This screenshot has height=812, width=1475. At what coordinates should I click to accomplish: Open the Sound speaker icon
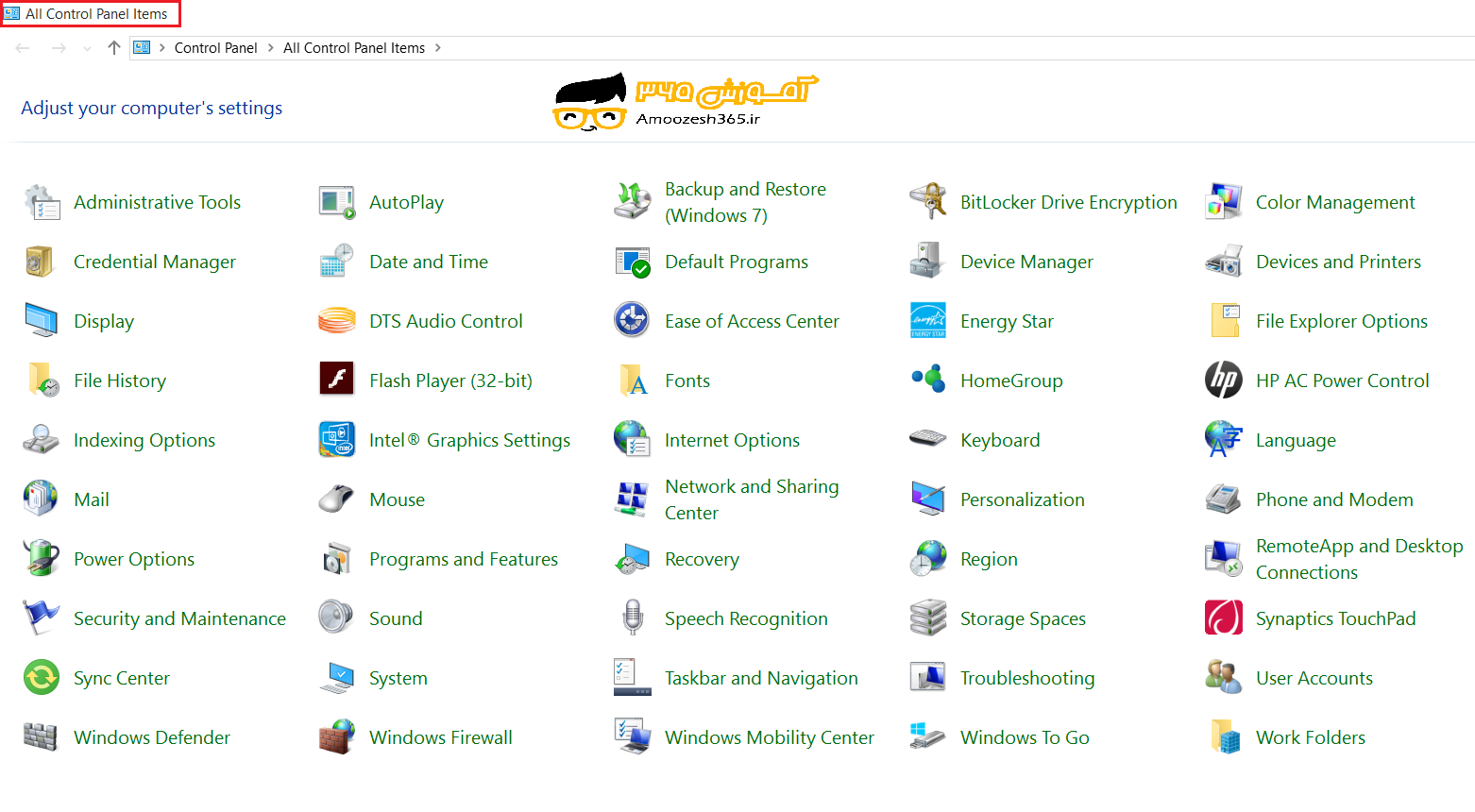coord(337,618)
